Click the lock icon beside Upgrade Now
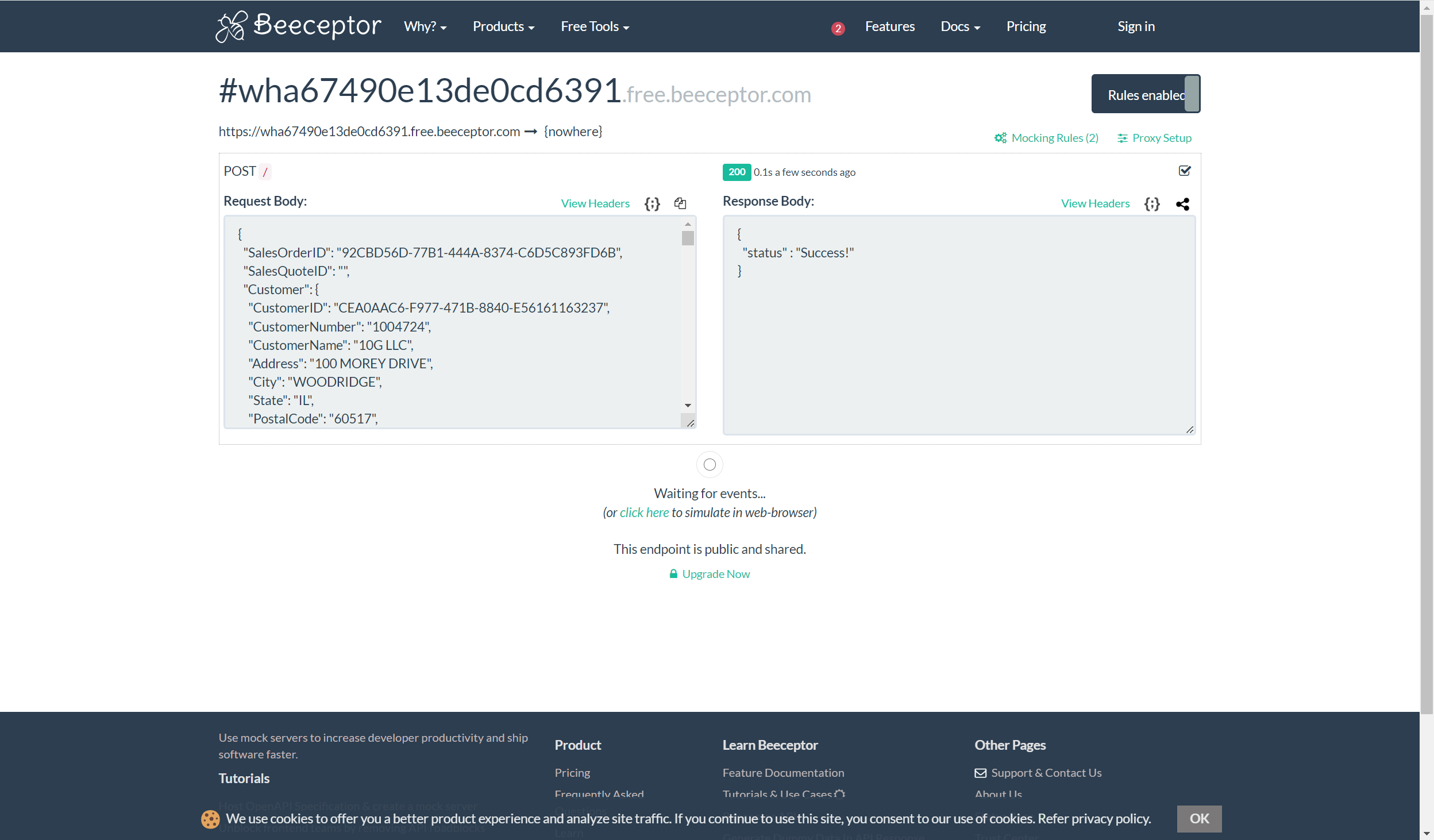Viewport: 1434px width, 840px height. (x=673, y=573)
